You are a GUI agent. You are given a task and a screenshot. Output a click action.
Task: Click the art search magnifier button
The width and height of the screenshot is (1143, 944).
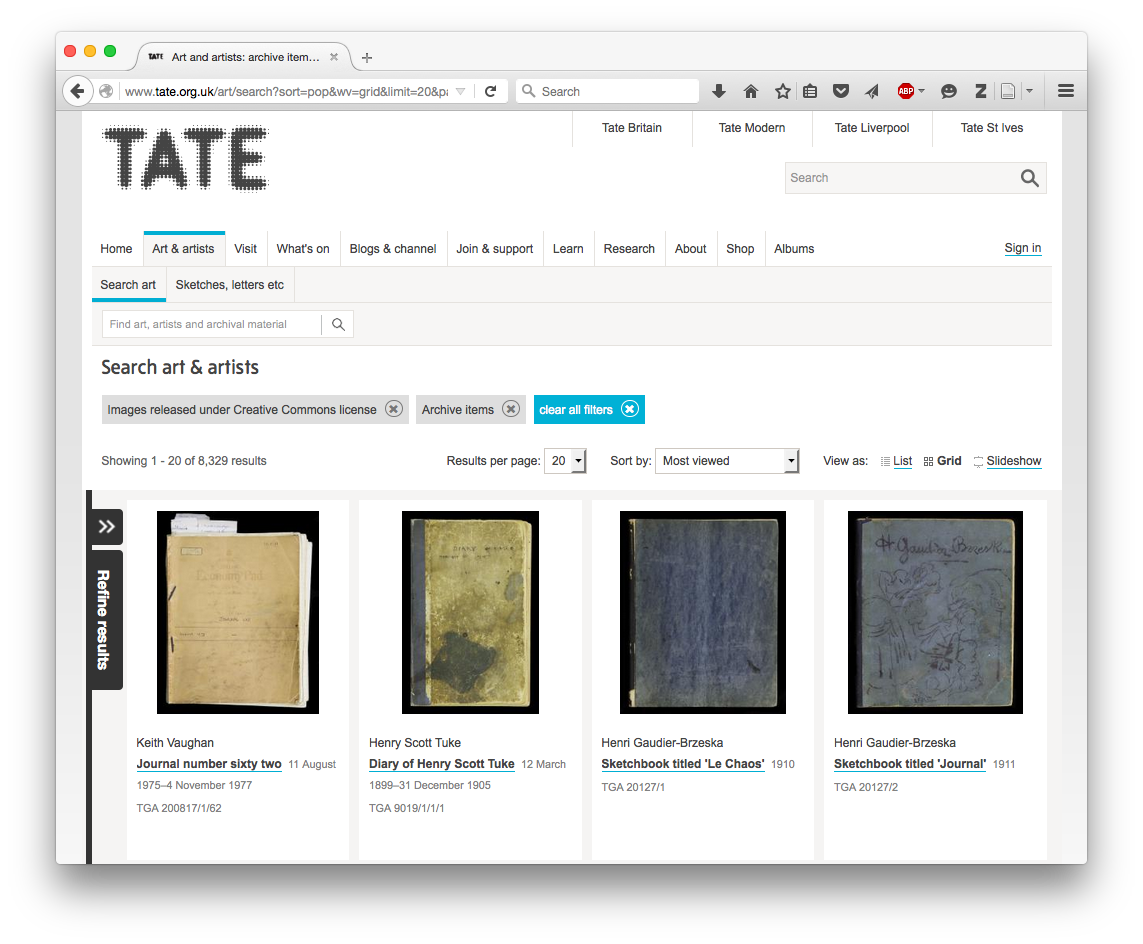(x=338, y=324)
